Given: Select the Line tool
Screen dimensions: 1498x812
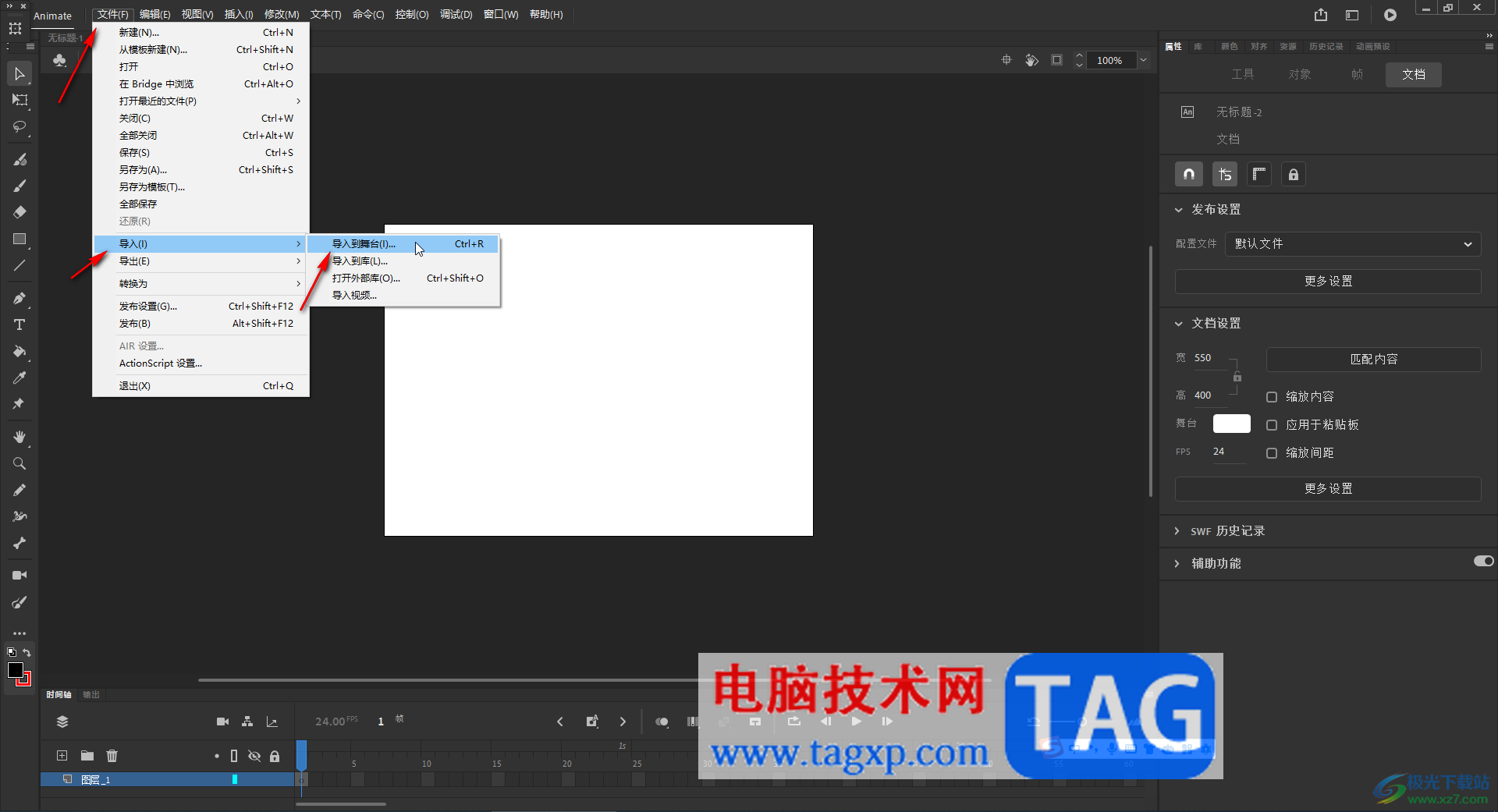Looking at the screenshot, I should 20,266.
